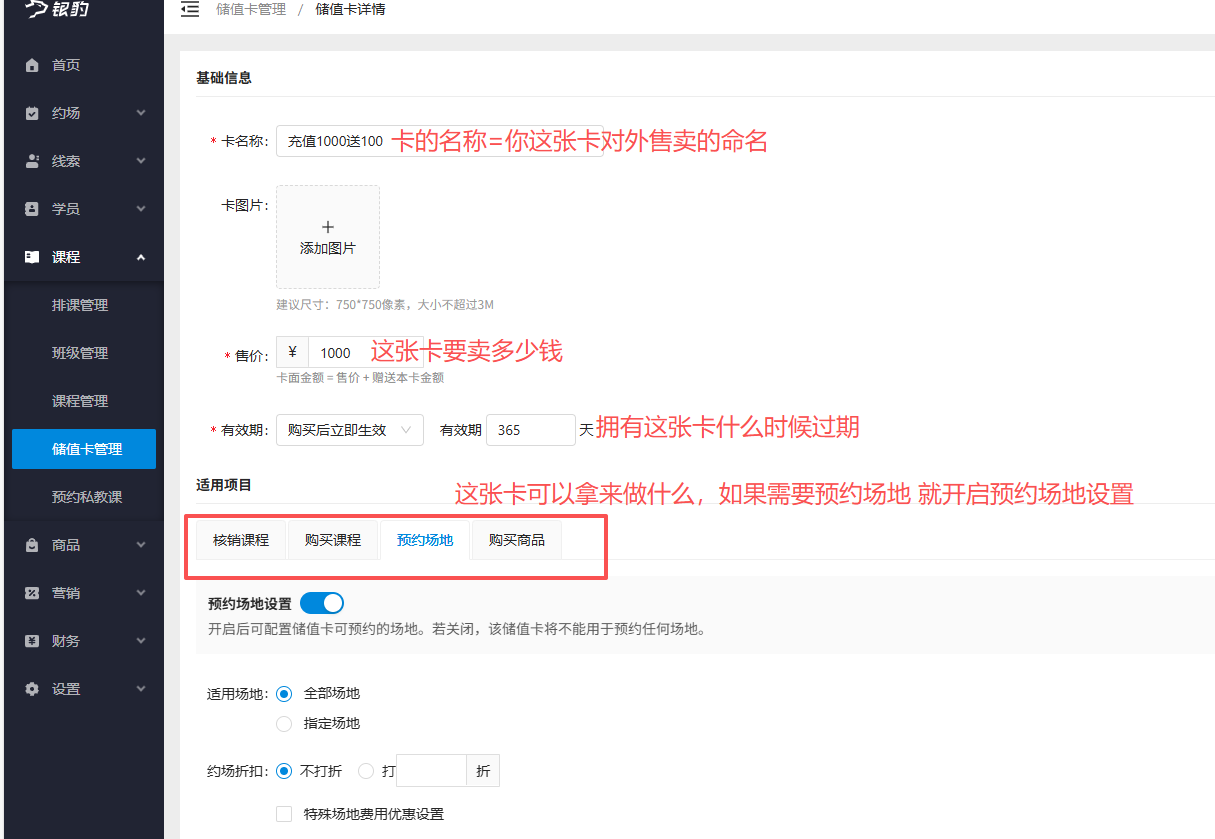This screenshot has width=1215, height=839.
Task: Switch to the 购买商品 tab
Action: tap(516, 539)
